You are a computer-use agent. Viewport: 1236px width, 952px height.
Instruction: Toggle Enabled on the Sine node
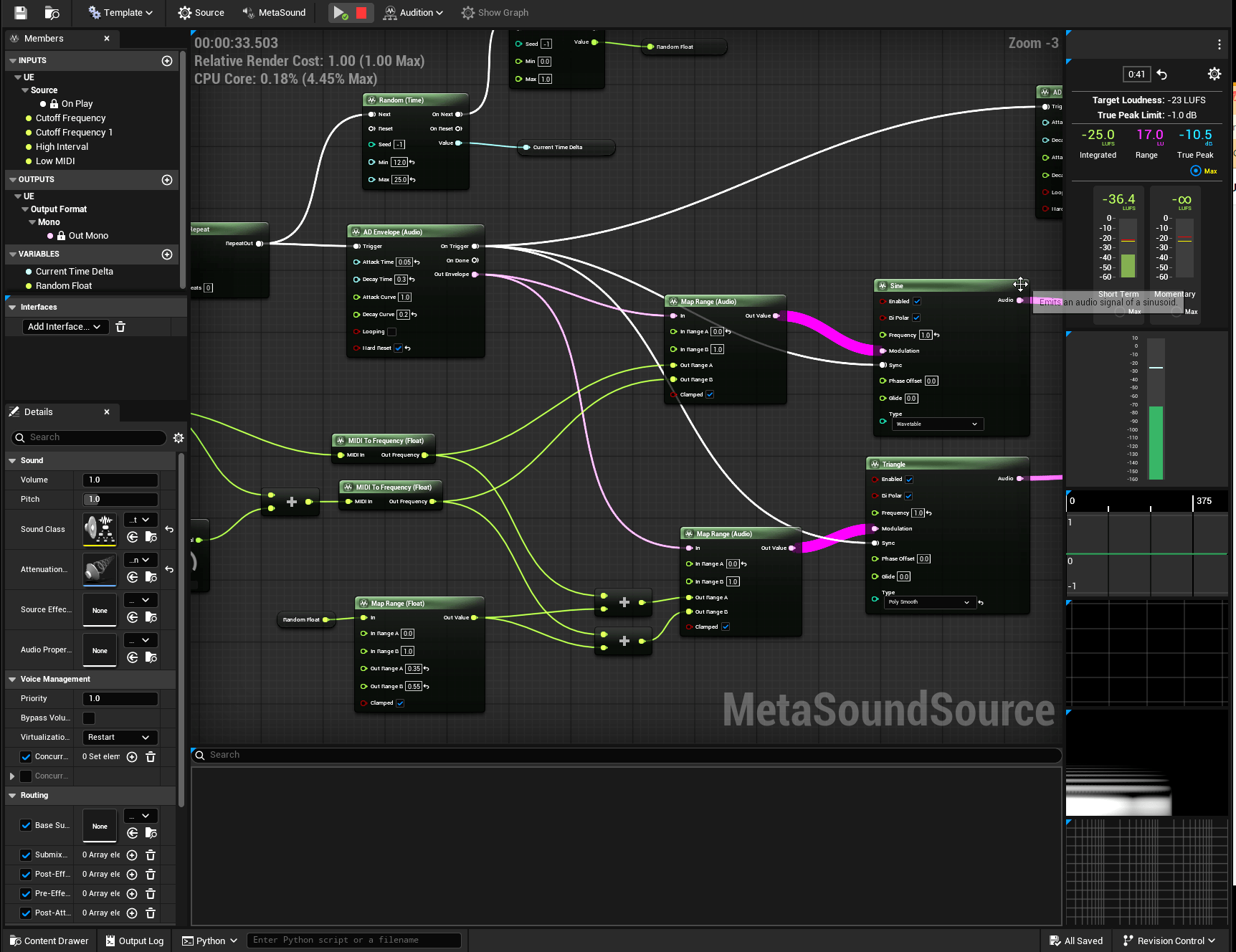click(x=917, y=302)
